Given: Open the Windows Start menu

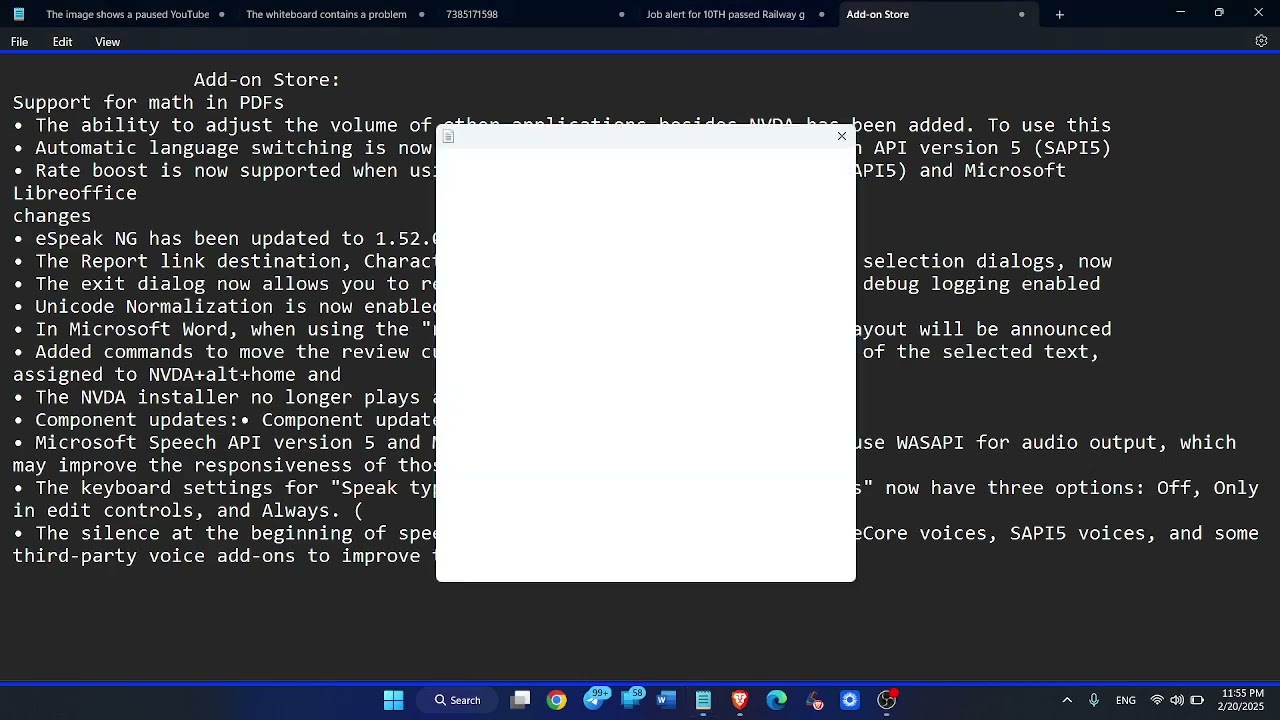Looking at the screenshot, I should click(393, 700).
